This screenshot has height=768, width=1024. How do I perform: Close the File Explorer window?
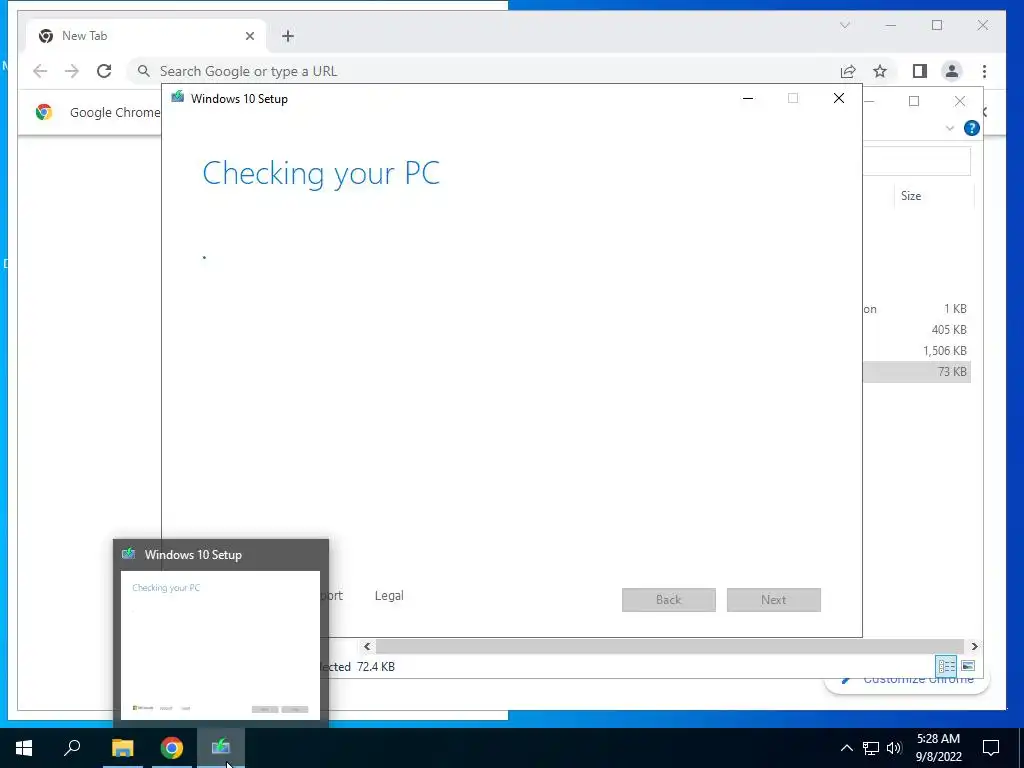tap(959, 101)
